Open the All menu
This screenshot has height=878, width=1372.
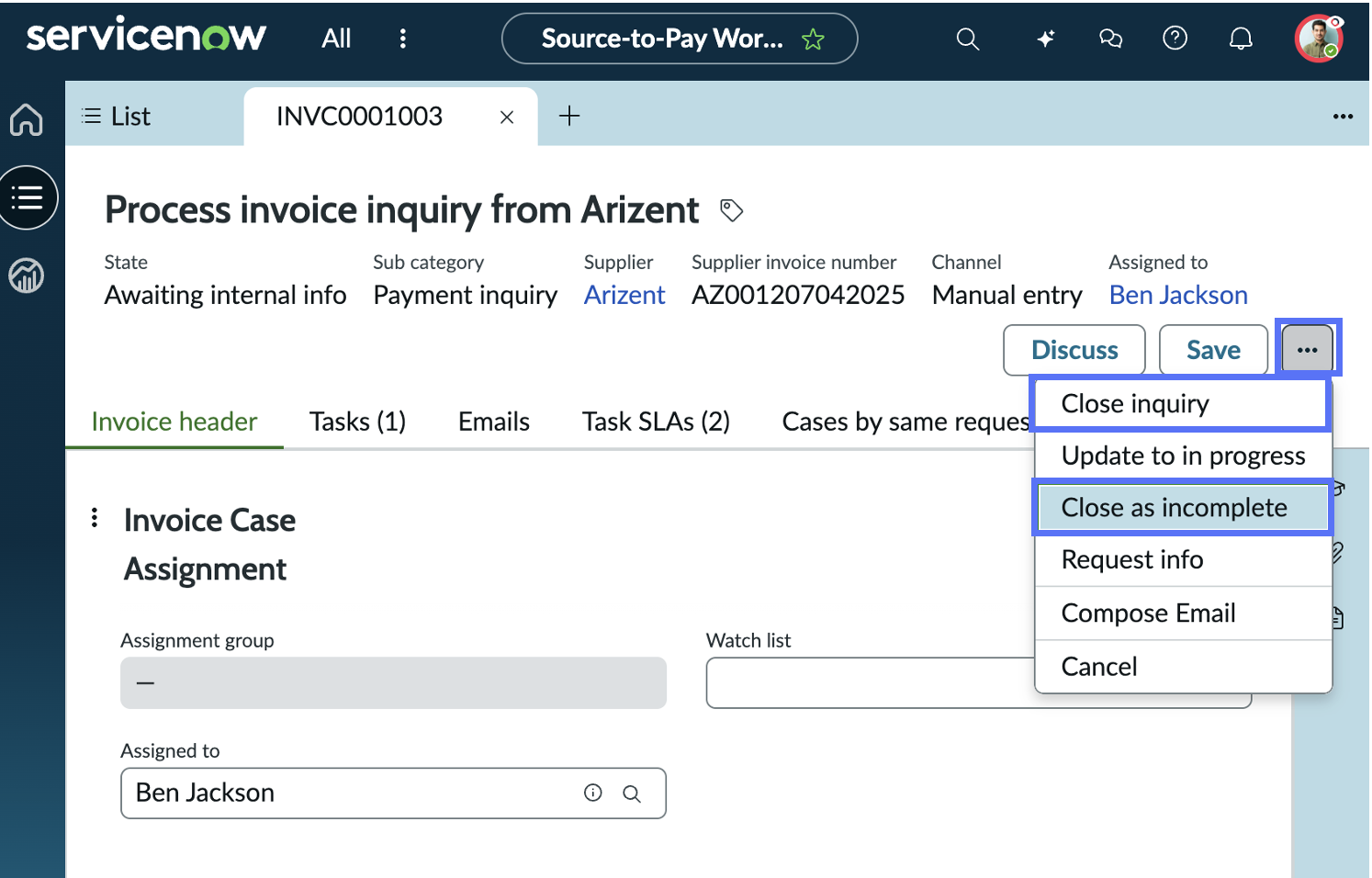336,39
